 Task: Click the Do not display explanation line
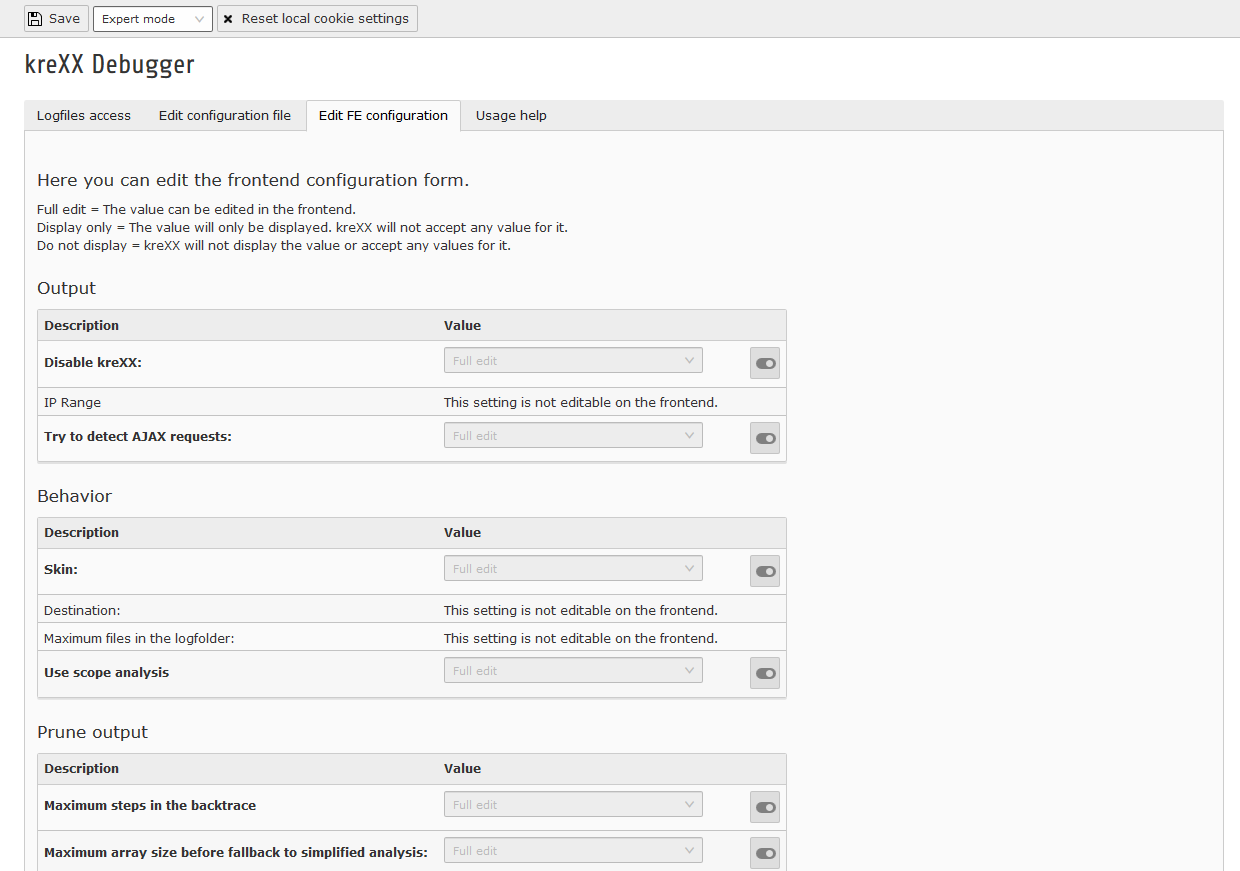click(x=274, y=245)
